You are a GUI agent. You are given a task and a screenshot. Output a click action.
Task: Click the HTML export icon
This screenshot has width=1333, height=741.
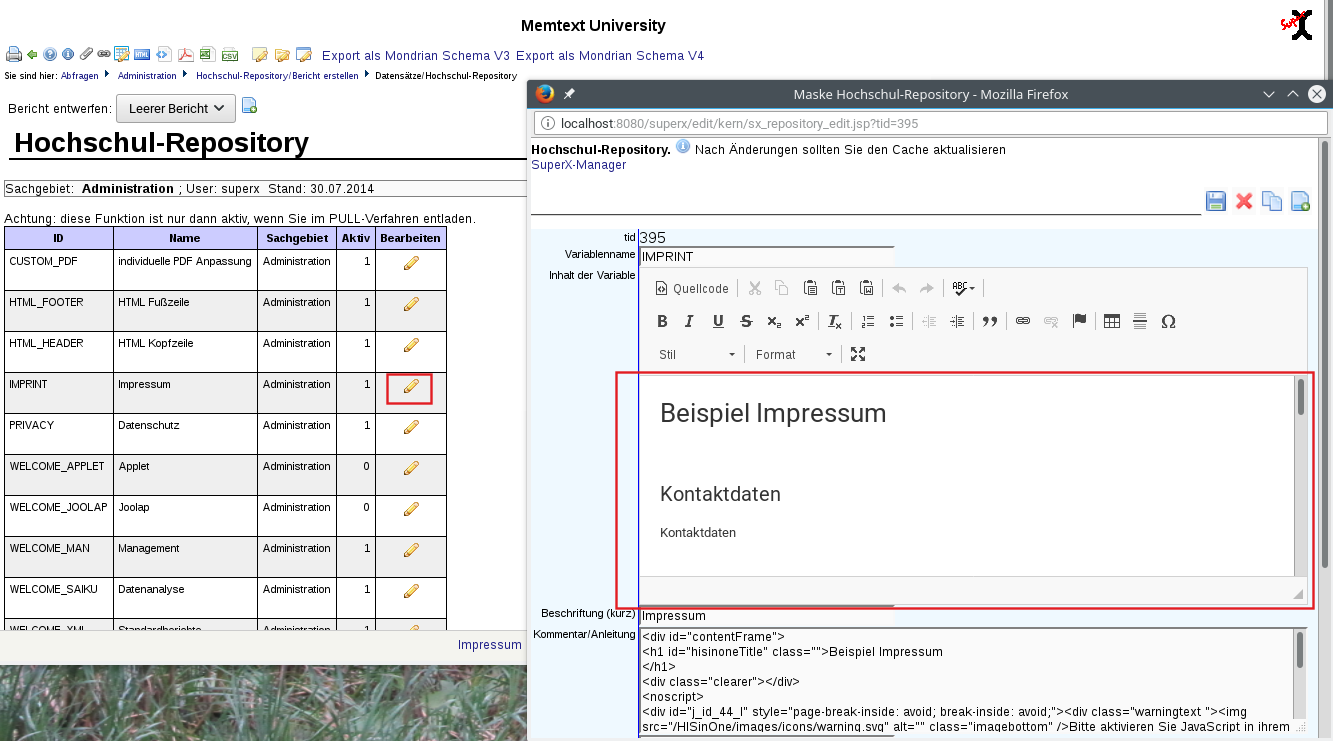142,54
